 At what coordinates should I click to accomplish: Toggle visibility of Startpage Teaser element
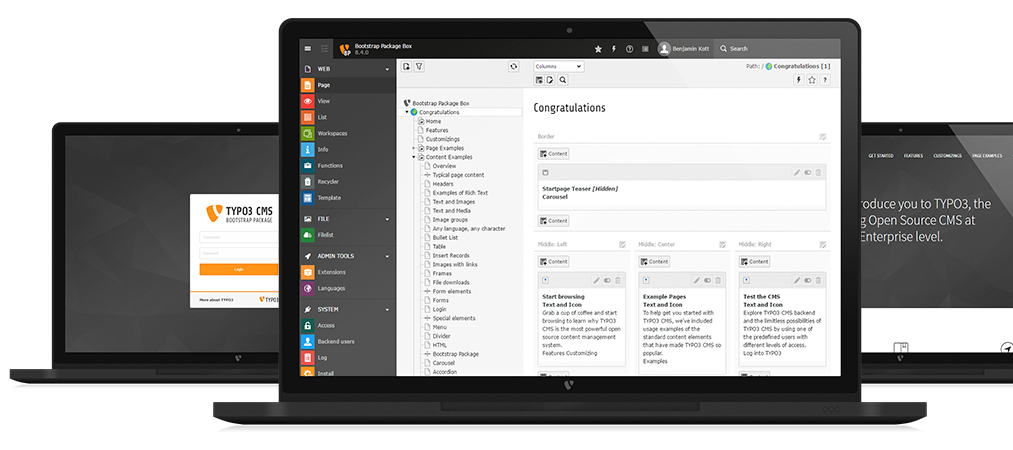pyautogui.click(x=808, y=172)
